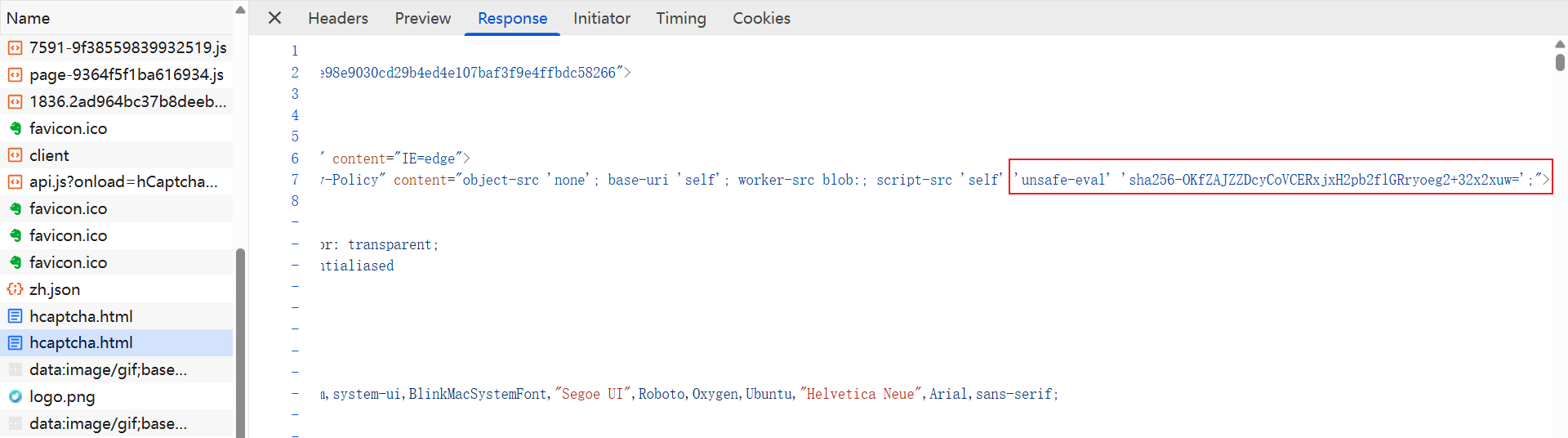Screen dimensions: 1568x438
Task: Click the first favicon.ico elephant icon
Action: click(x=15, y=128)
